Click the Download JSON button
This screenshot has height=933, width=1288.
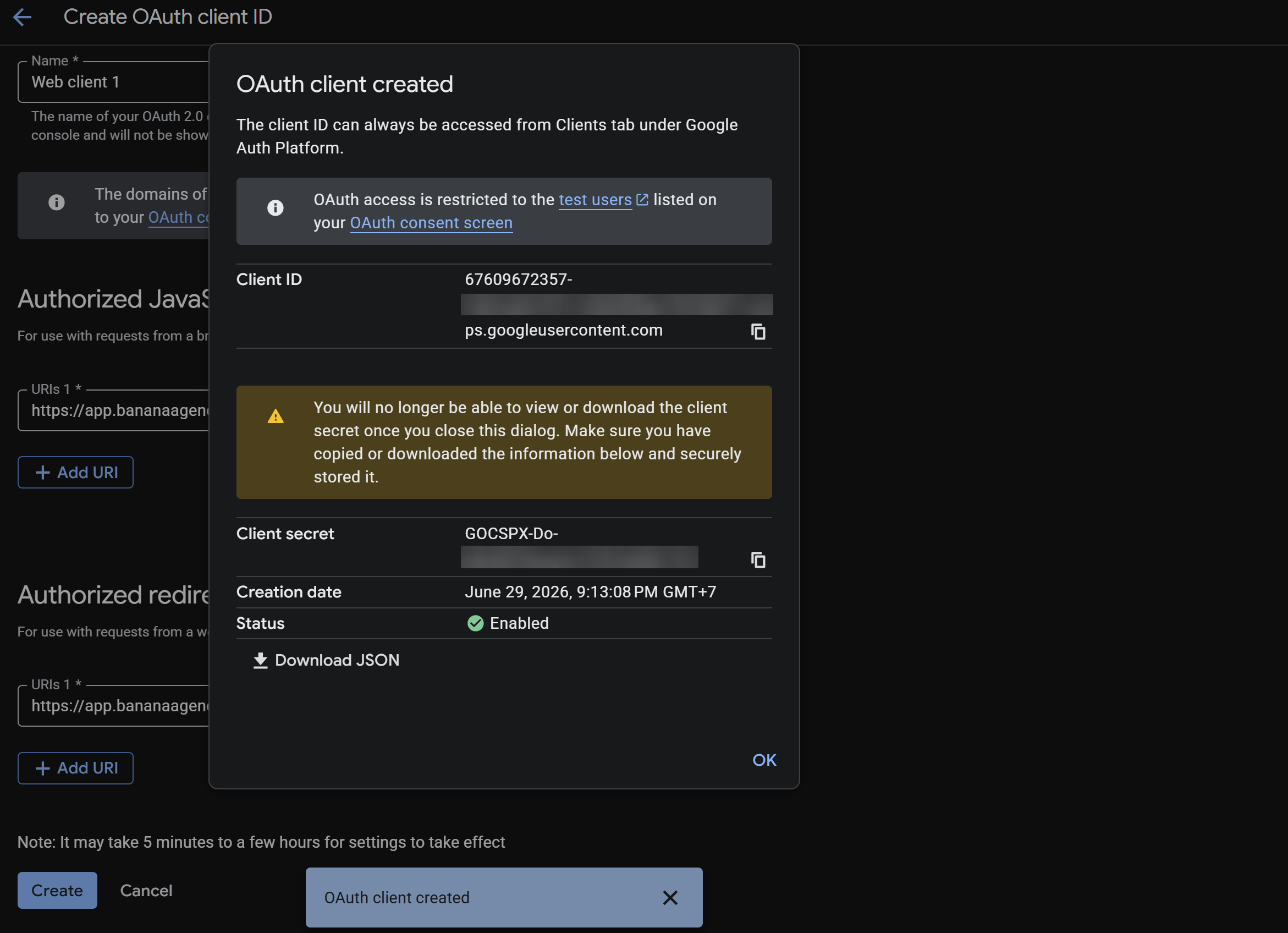[x=326, y=660]
